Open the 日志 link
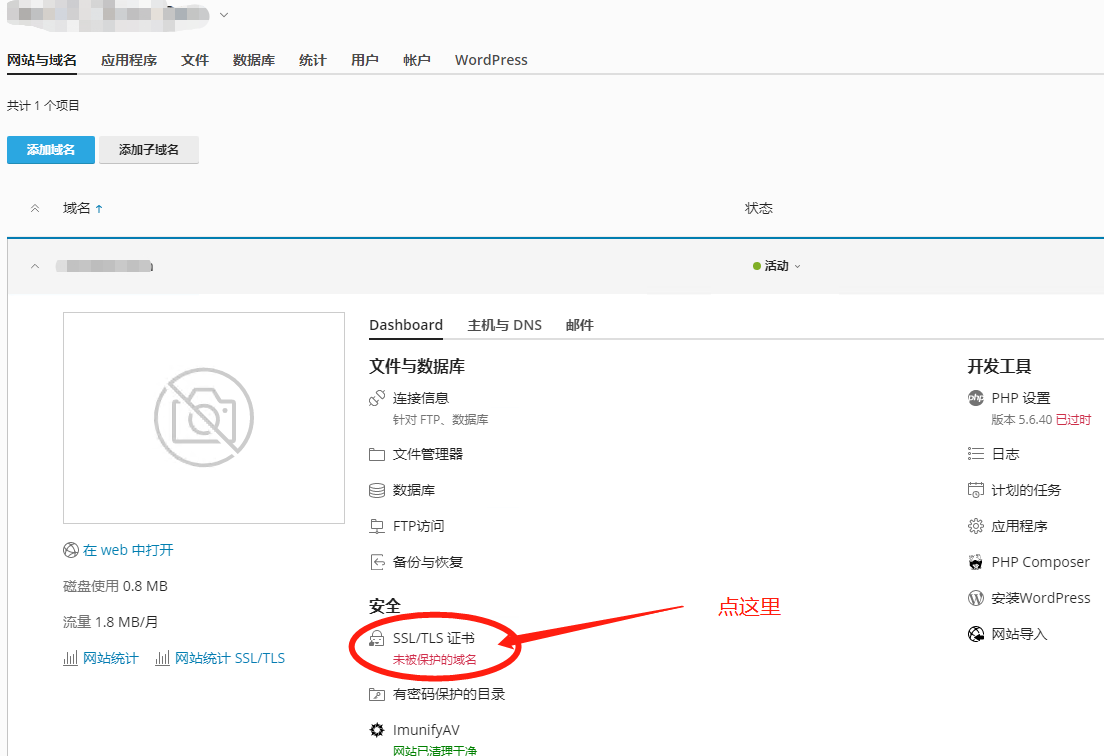 click(x=1005, y=454)
